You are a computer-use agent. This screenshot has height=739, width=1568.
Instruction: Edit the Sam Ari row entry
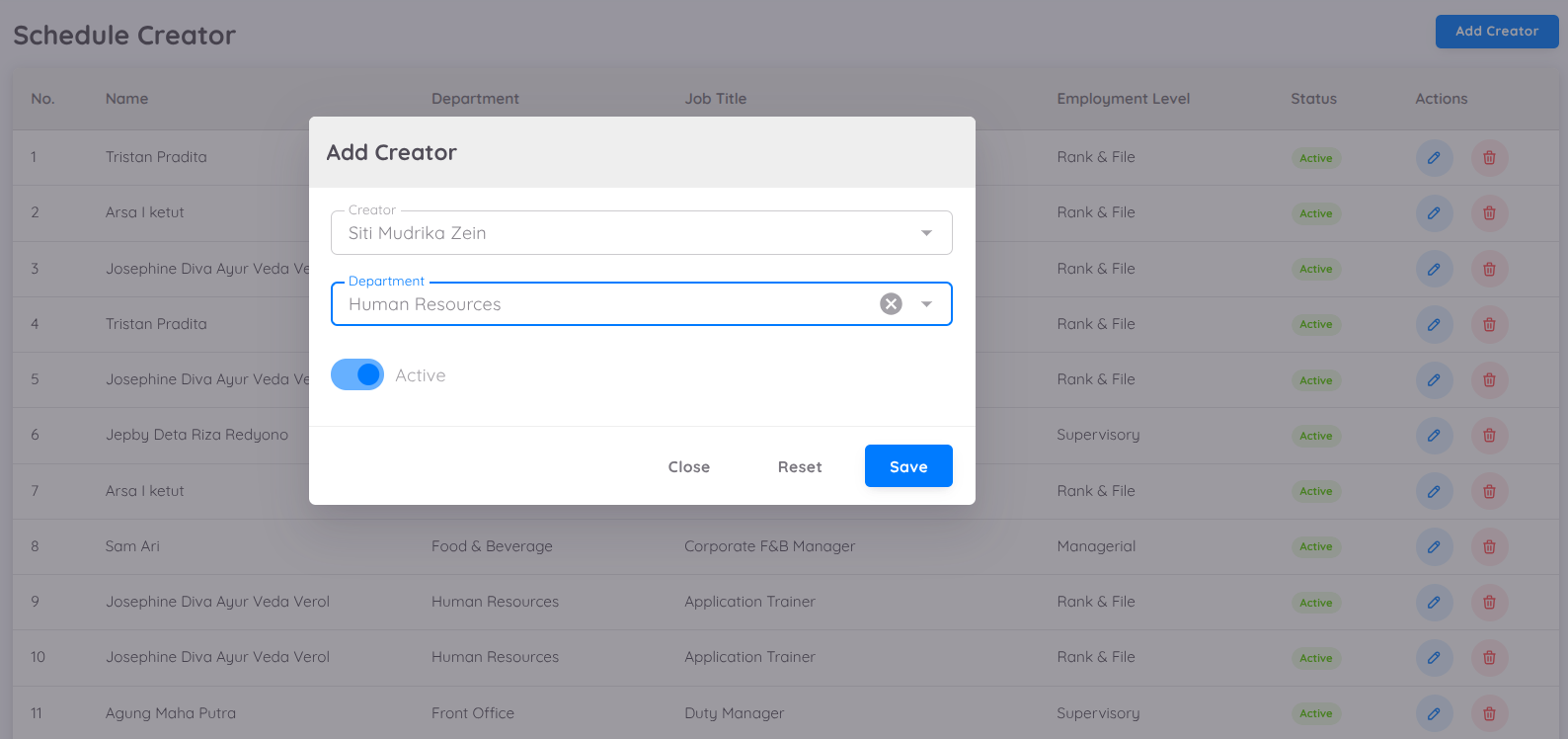tap(1434, 547)
